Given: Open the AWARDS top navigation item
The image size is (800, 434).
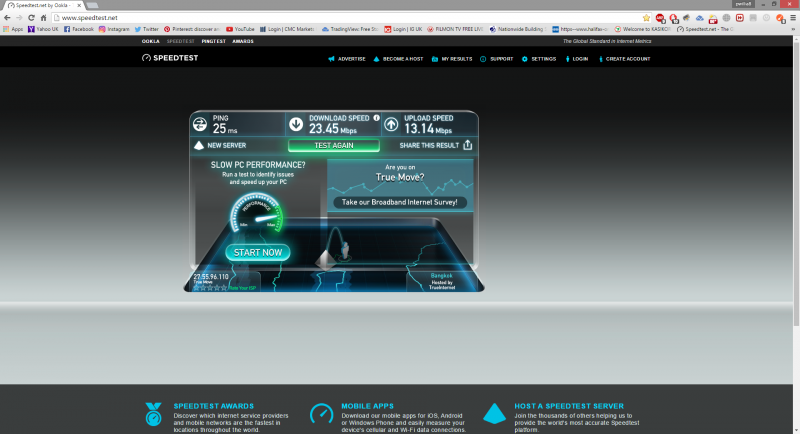Looking at the screenshot, I should point(243,41).
